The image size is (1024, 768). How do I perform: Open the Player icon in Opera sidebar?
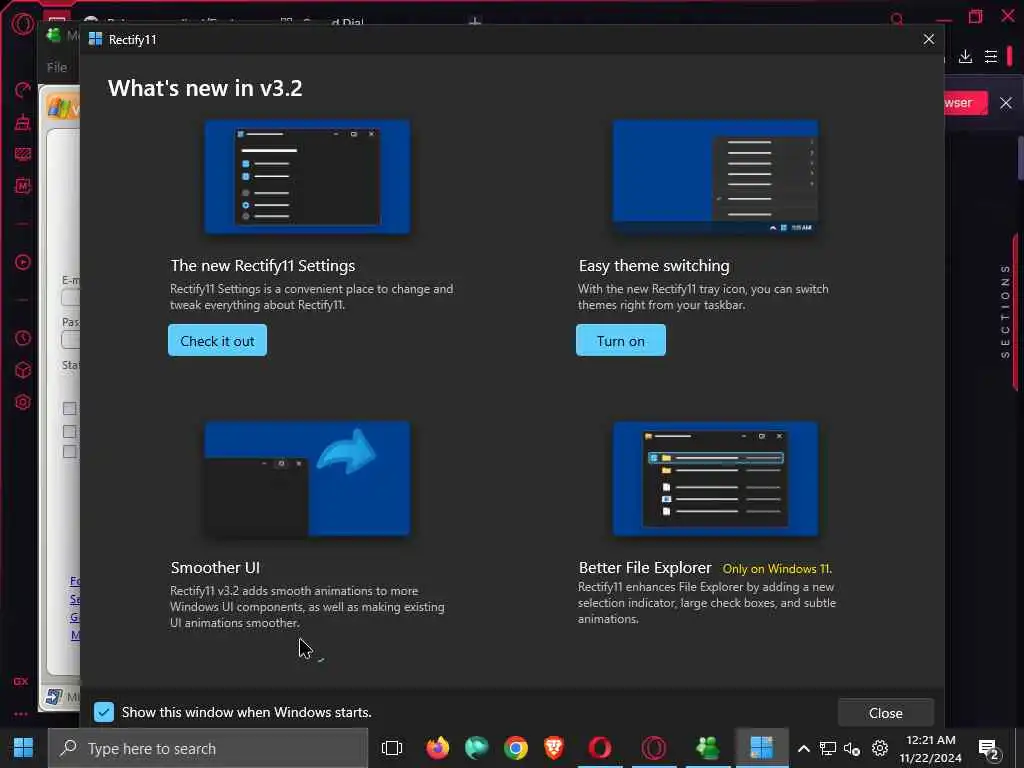tap(22, 263)
